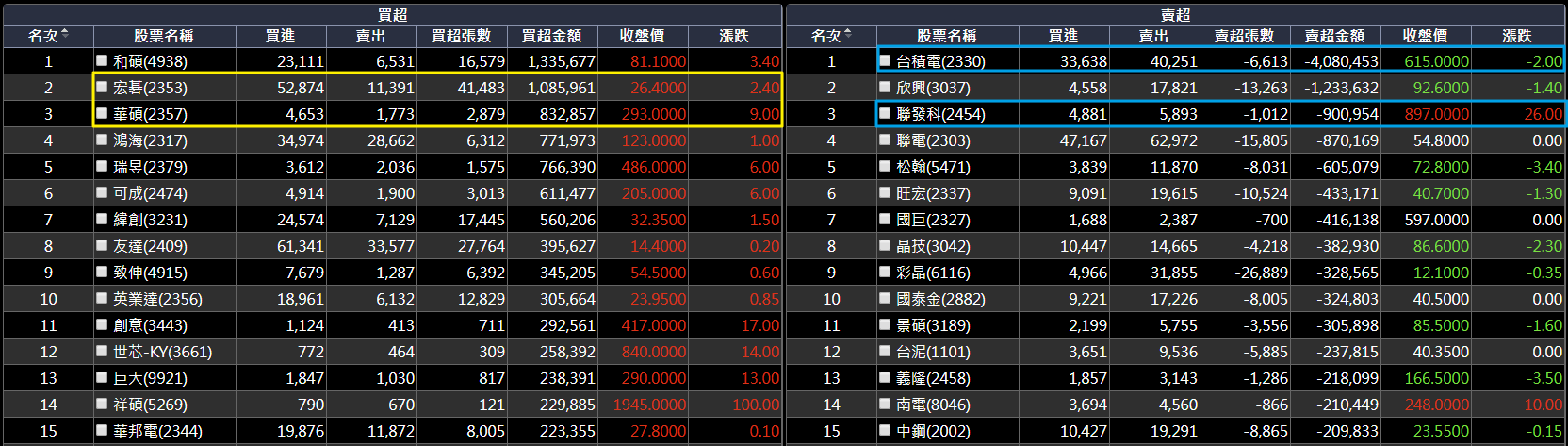Enable the checkbox for 松翰(5471)
The height and width of the screenshot is (446, 1568).
point(885,166)
